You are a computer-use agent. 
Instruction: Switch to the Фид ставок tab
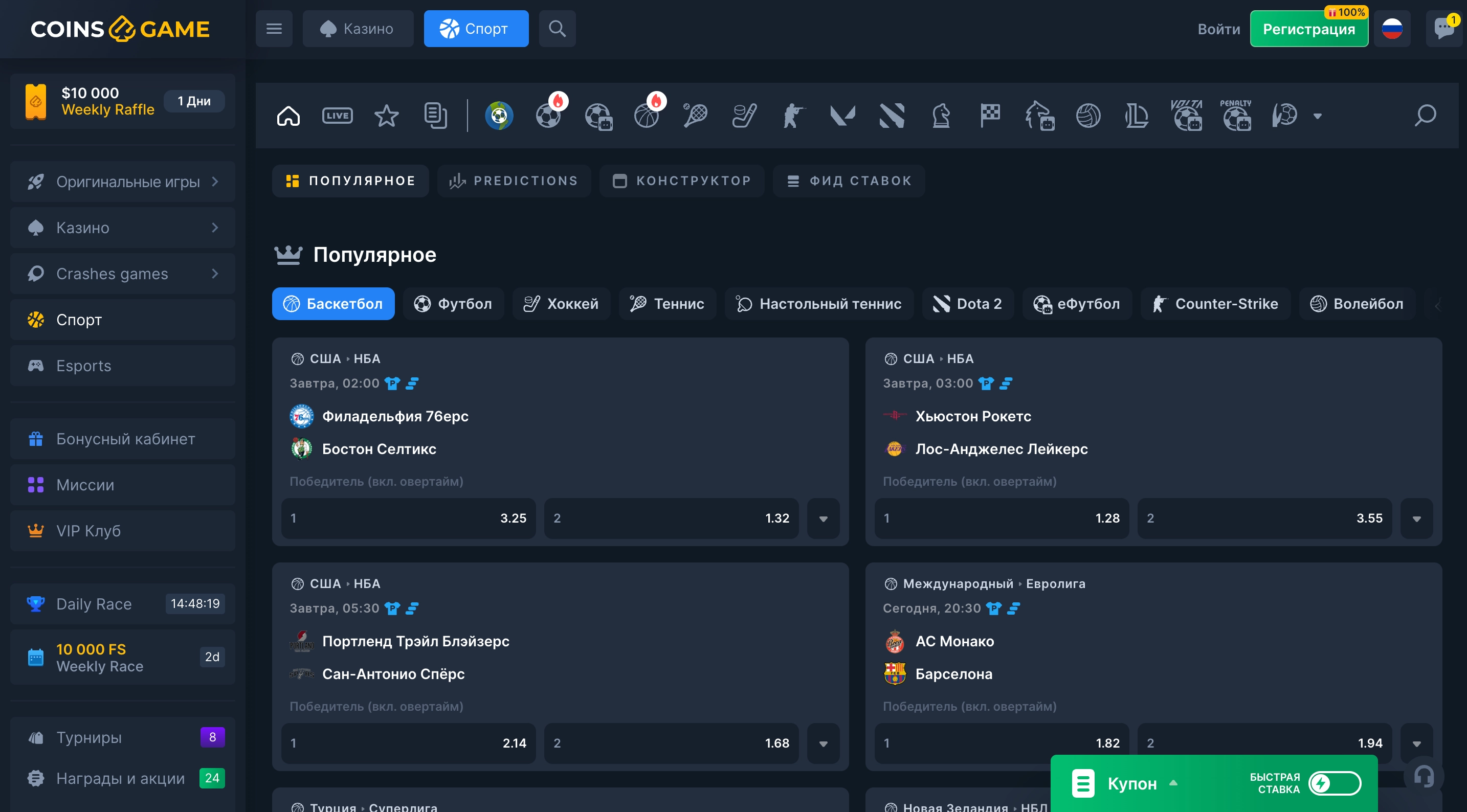click(849, 181)
